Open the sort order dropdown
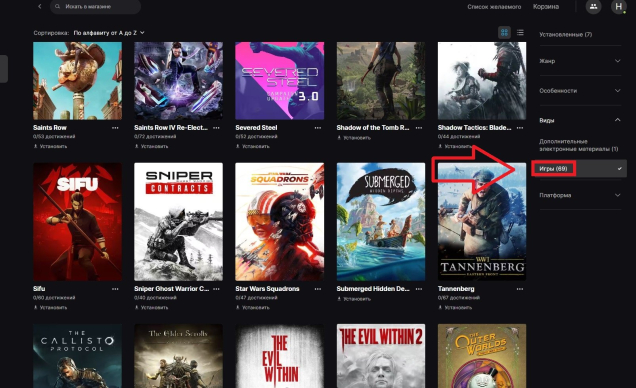Viewport: 636px width, 388px height. [x=109, y=33]
